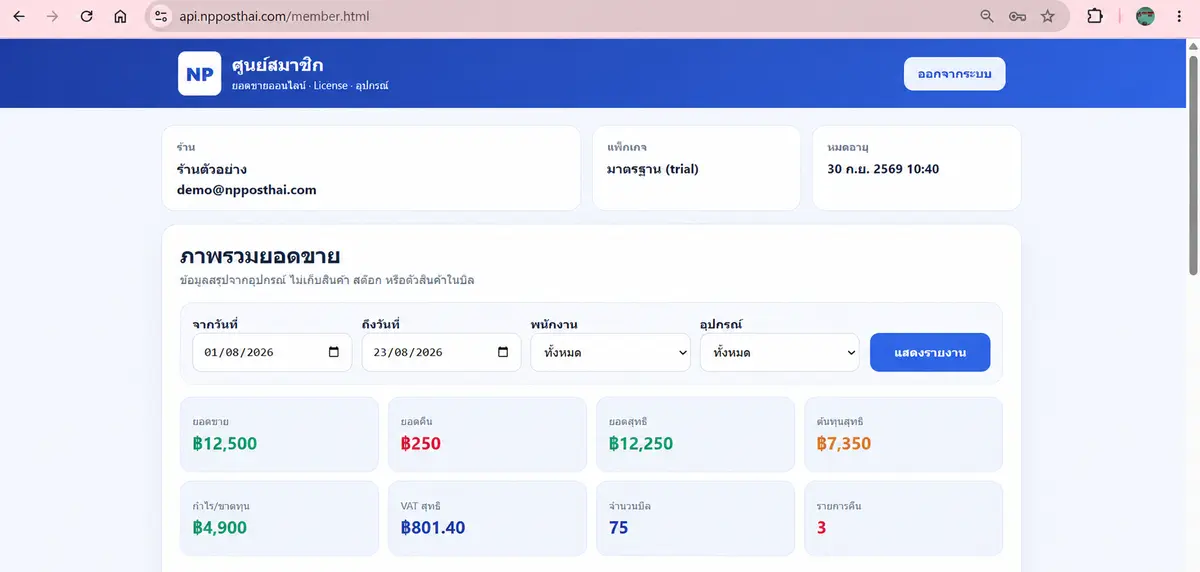Open calendar picker icon for จากวันที่
Viewport: 1200px width, 572px height.
click(x=334, y=352)
